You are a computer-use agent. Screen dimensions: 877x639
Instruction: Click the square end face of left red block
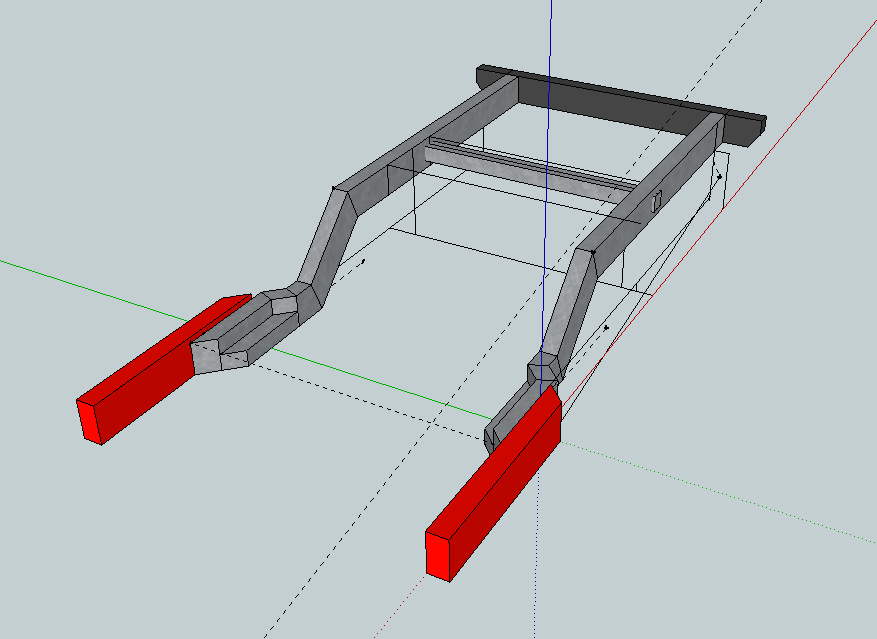92,420
